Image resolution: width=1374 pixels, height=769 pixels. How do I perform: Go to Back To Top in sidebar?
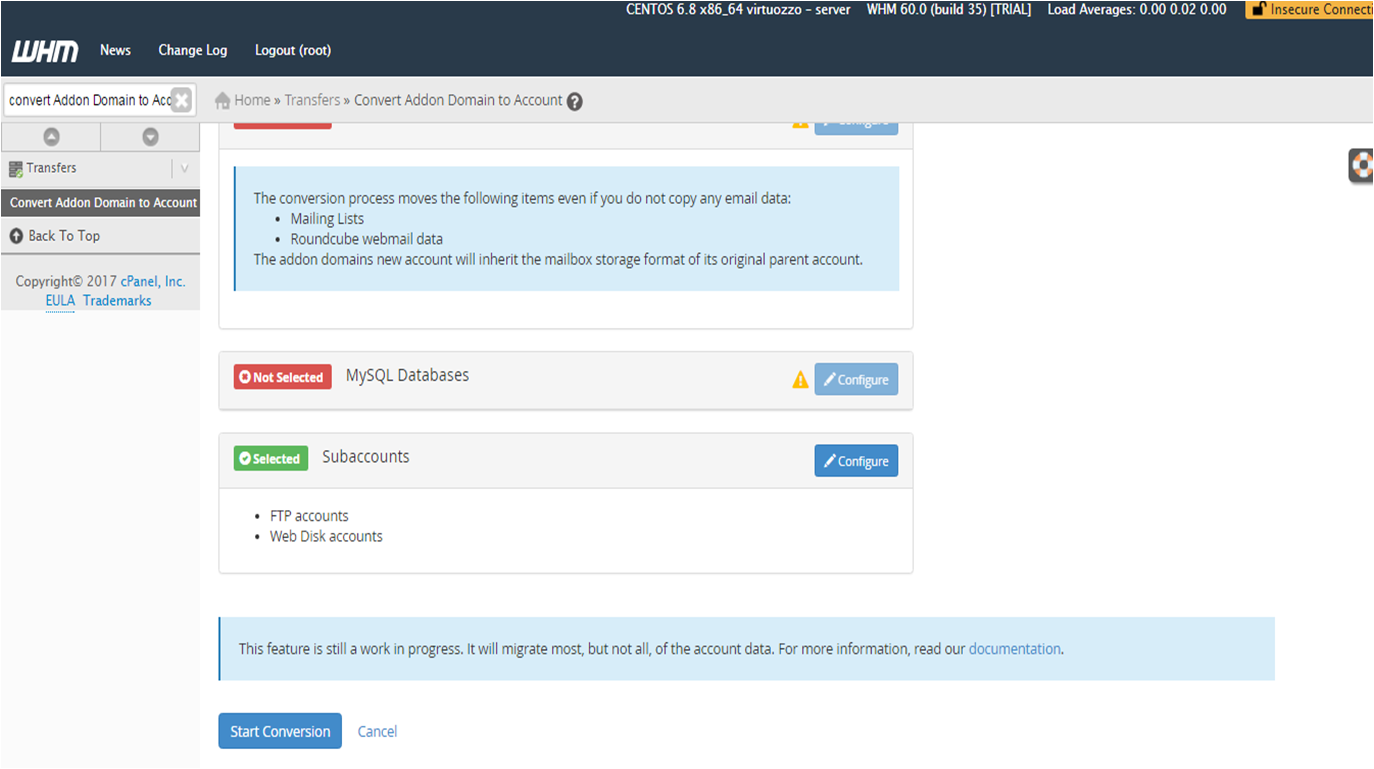click(x=64, y=236)
